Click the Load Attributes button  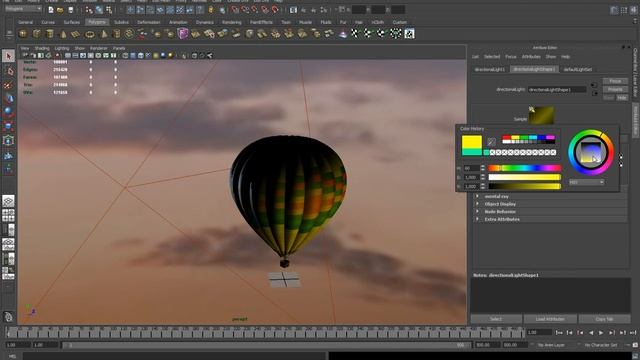pyautogui.click(x=550, y=319)
